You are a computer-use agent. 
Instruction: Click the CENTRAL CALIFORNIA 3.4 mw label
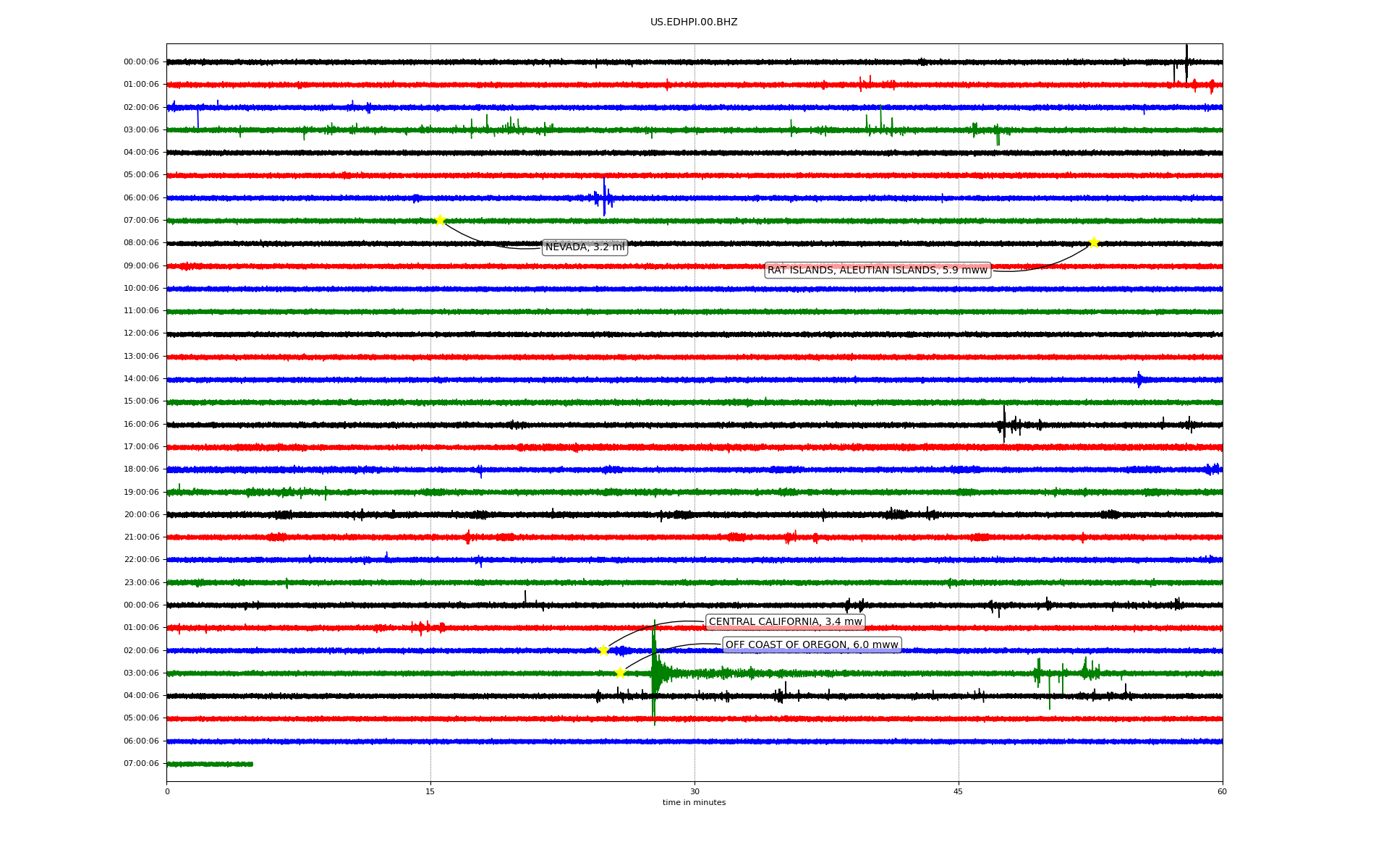785,622
